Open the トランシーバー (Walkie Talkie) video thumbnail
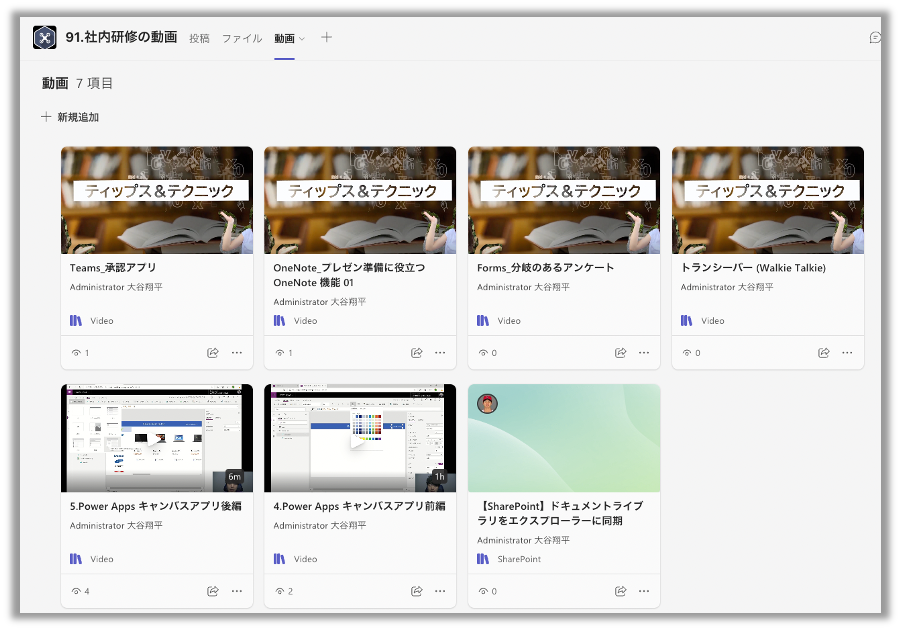 [x=767, y=200]
